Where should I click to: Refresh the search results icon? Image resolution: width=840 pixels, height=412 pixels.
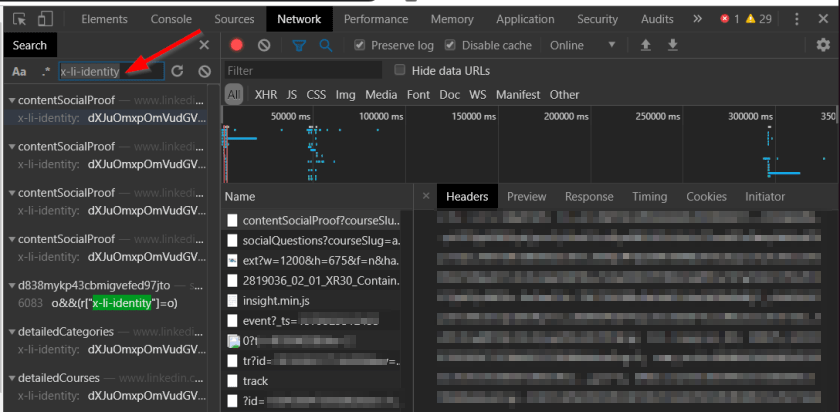(177, 71)
